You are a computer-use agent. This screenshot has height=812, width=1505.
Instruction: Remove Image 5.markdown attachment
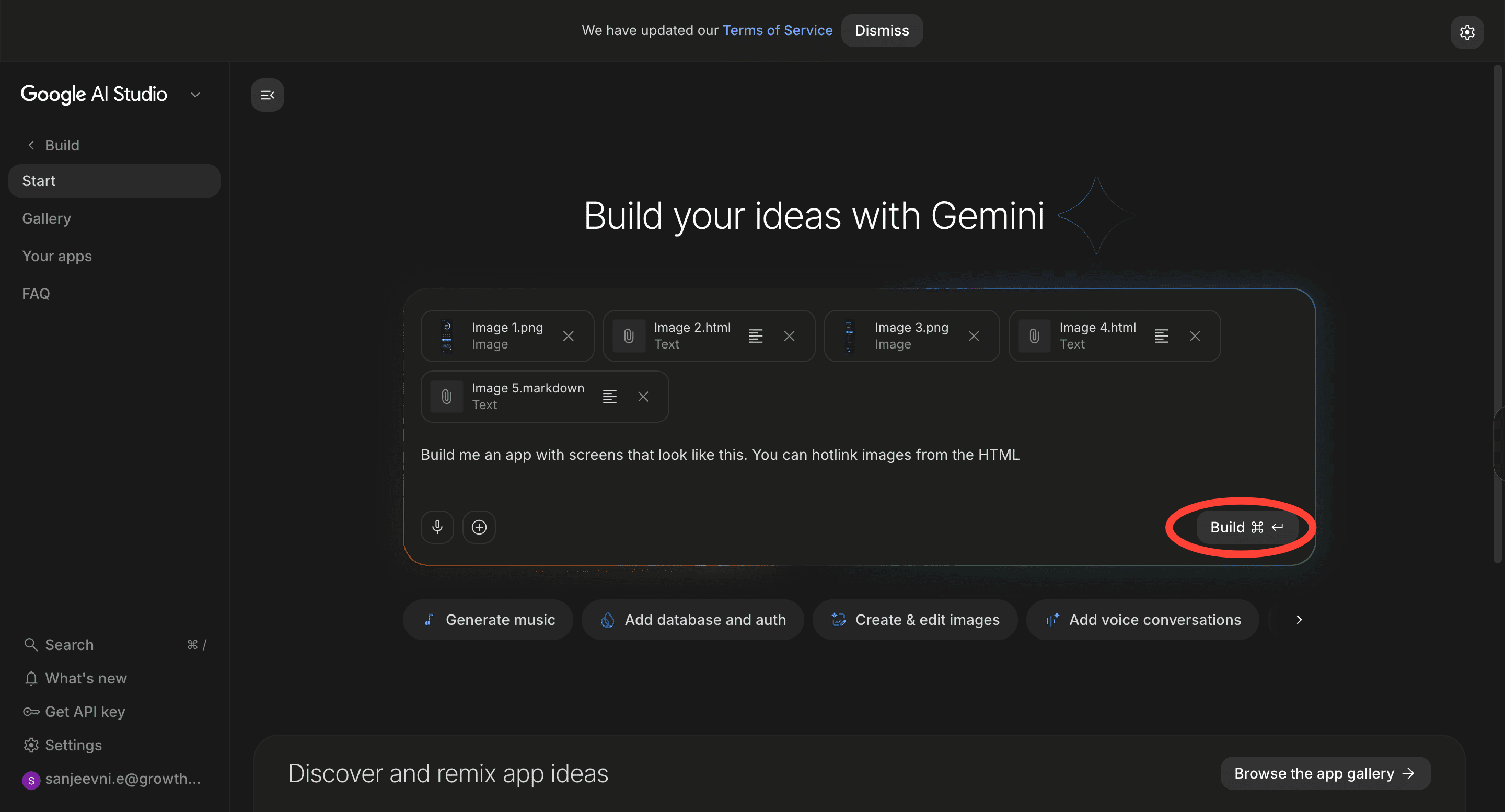[643, 397]
